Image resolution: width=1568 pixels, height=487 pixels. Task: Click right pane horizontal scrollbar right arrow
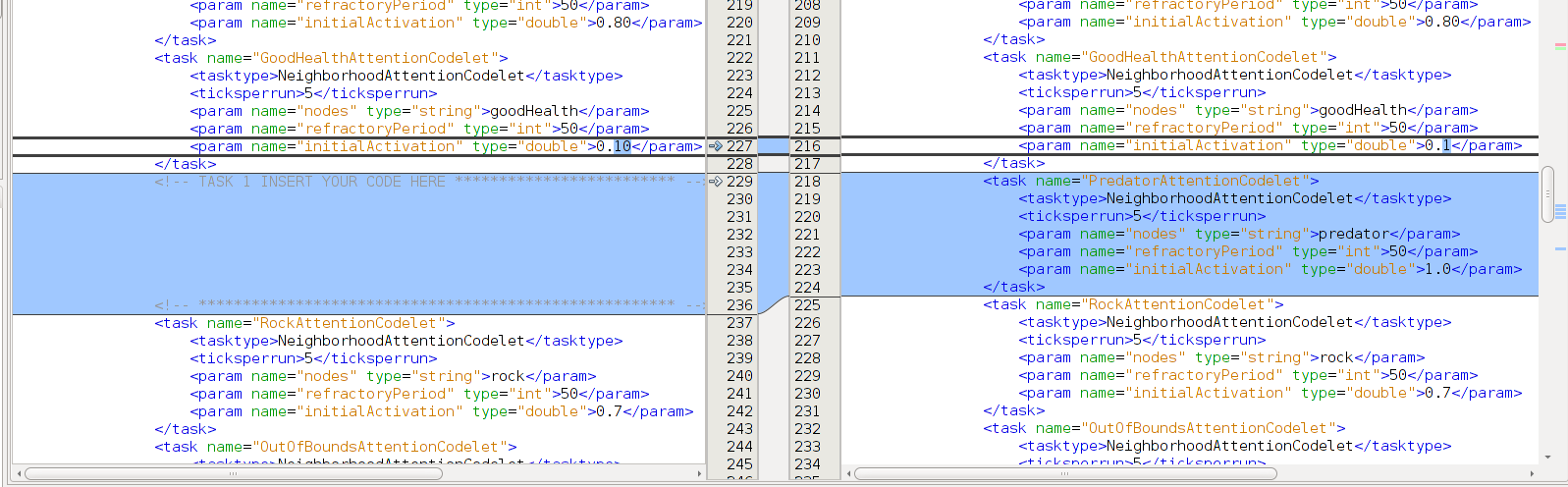pyautogui.click(x=1531, y=473)
